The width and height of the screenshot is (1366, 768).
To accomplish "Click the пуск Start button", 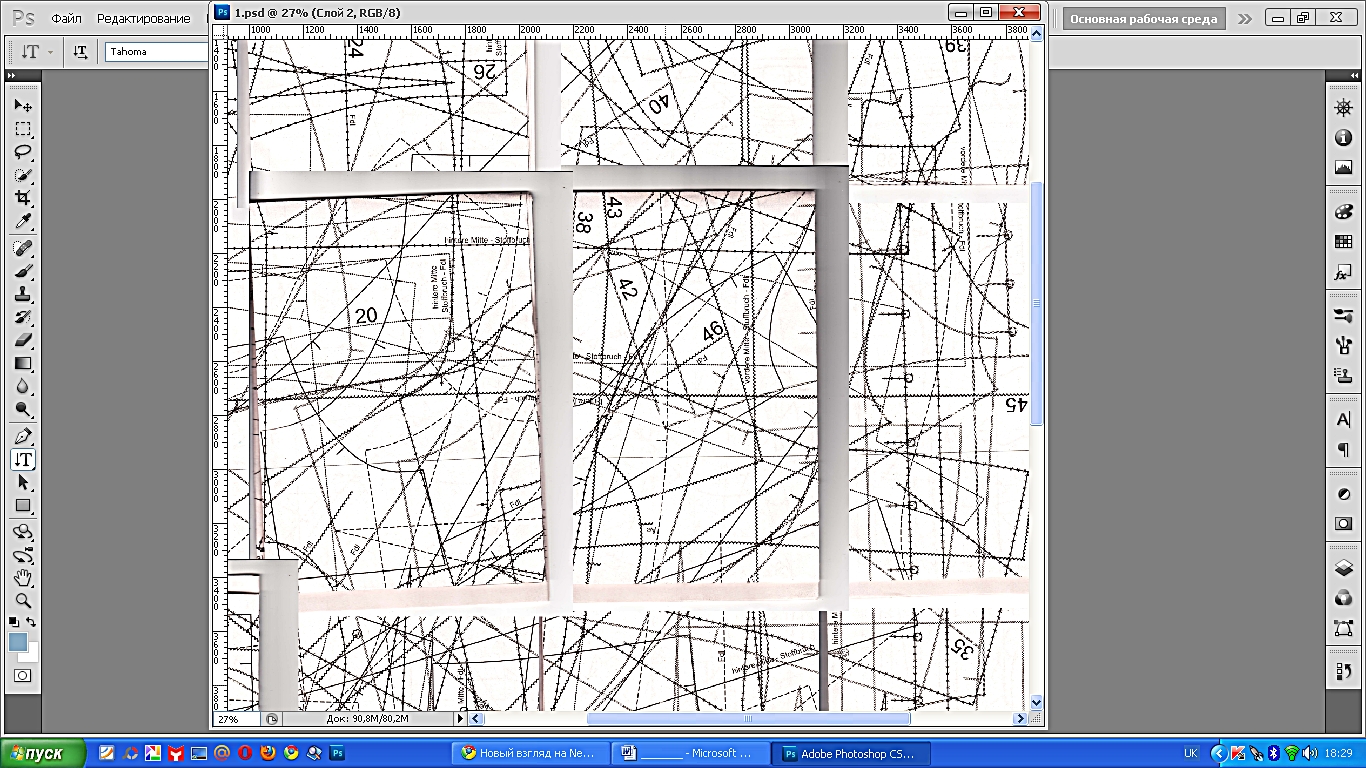I will click(x=43, y=753).
